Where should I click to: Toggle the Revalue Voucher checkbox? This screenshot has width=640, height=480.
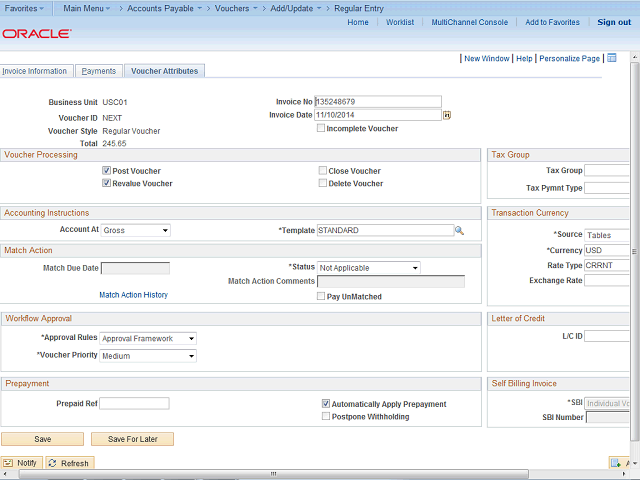click(x=107, y=183)
